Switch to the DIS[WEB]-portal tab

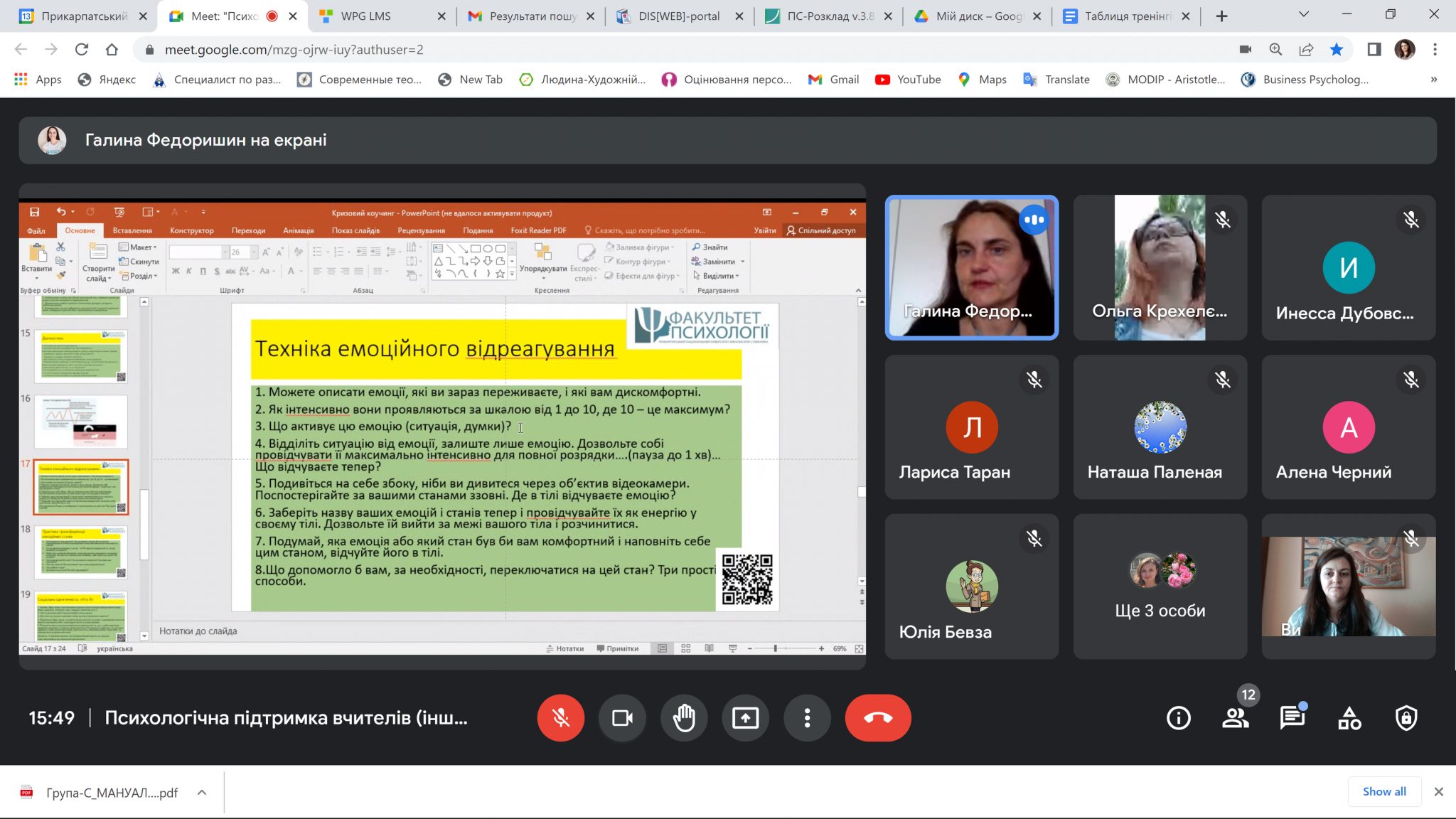pyautogui.click(x=678, y=16)
